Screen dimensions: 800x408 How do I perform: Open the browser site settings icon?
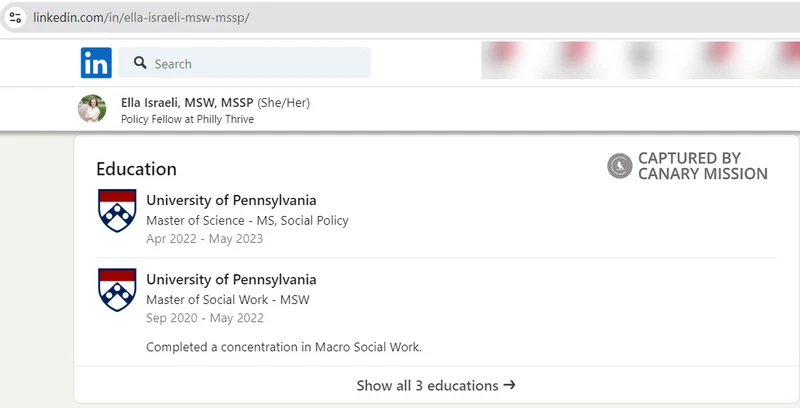[15, 17]
